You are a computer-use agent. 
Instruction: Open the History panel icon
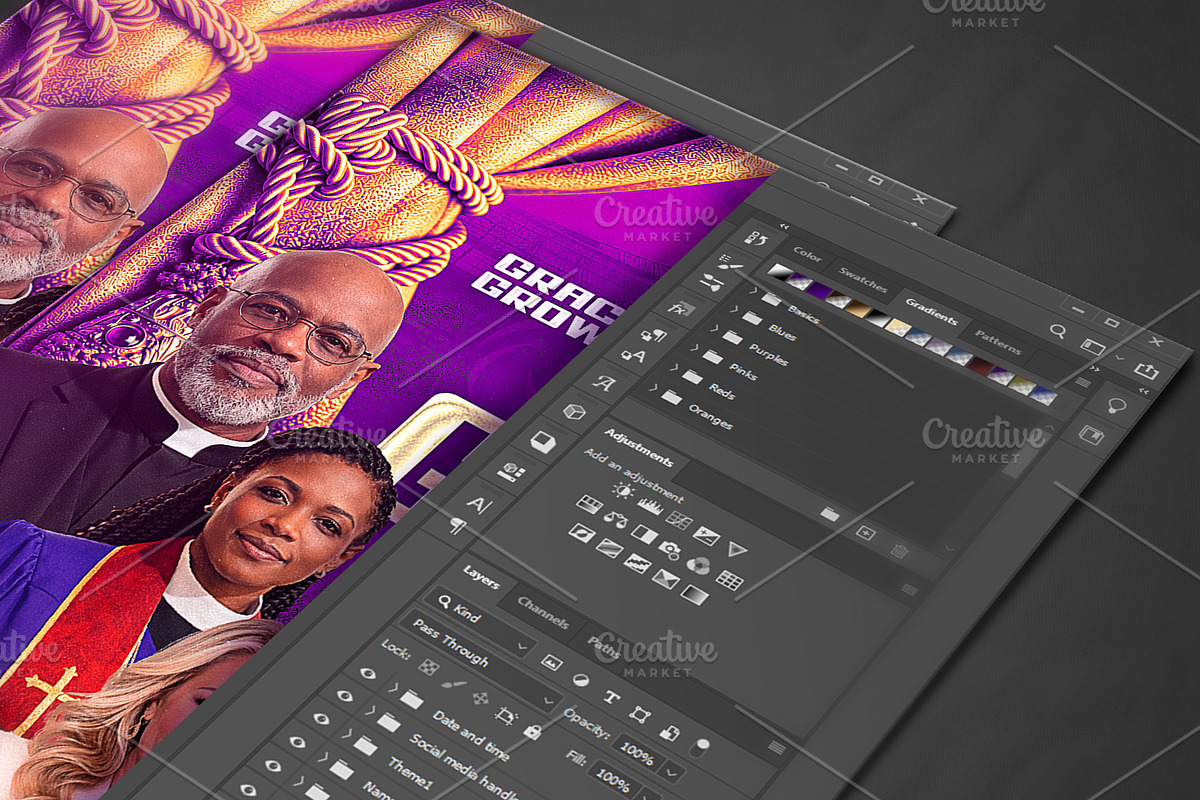(x=757, y=239)
